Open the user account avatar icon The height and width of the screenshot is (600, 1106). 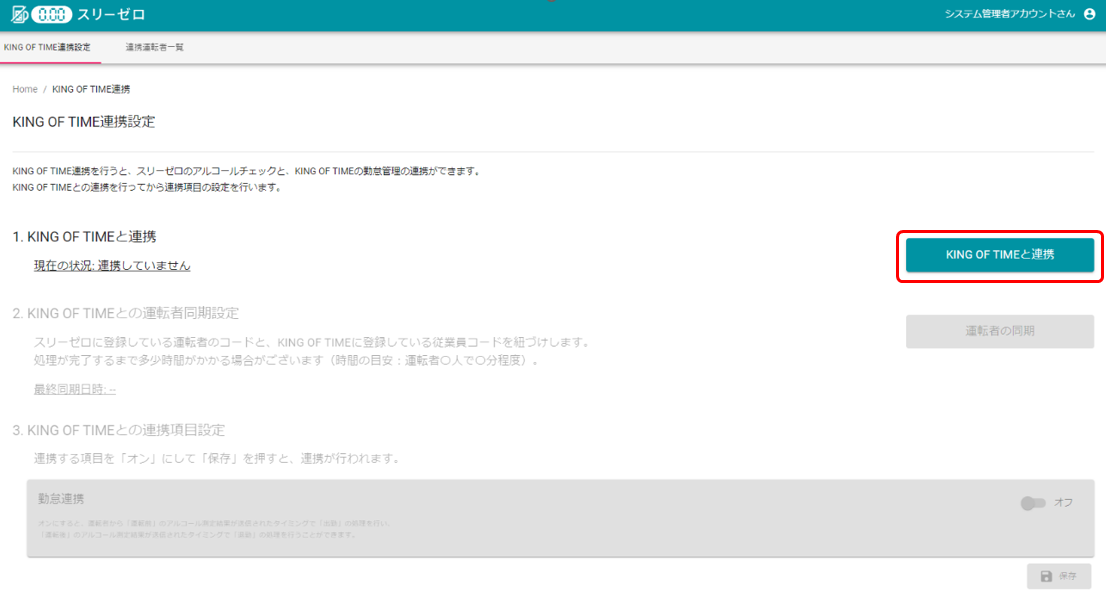[x=1090, y=14]
